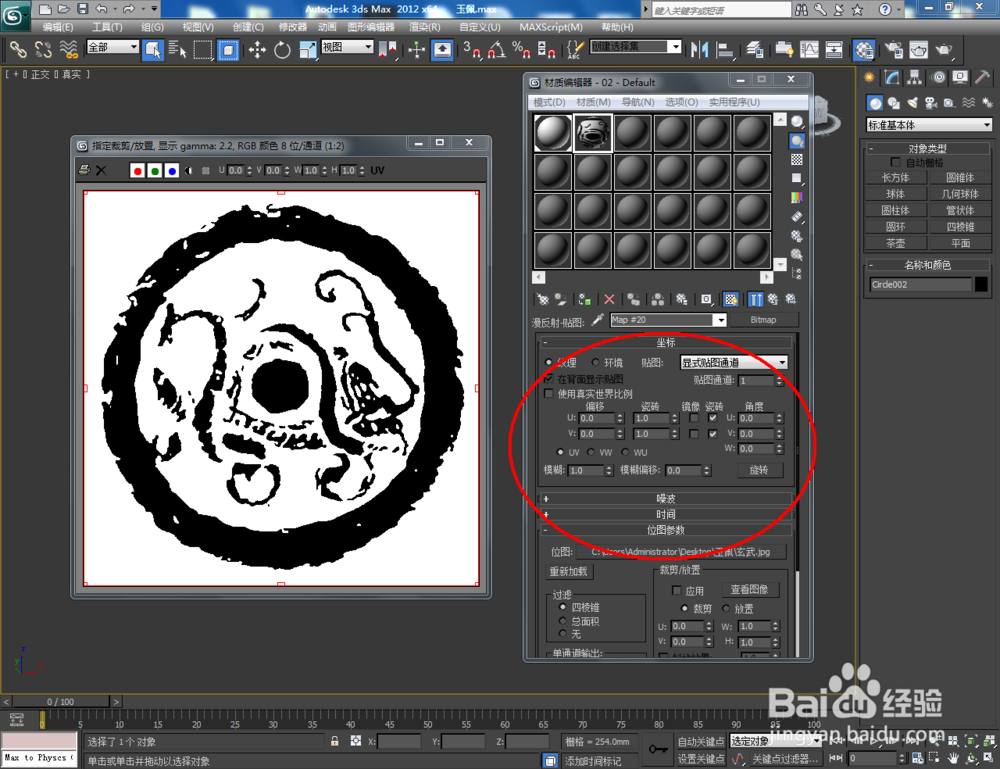Create a 茶壶 teapot primitive
Image resolution: width=1000 pixels, height=769 pixels.
coord(895,244)
